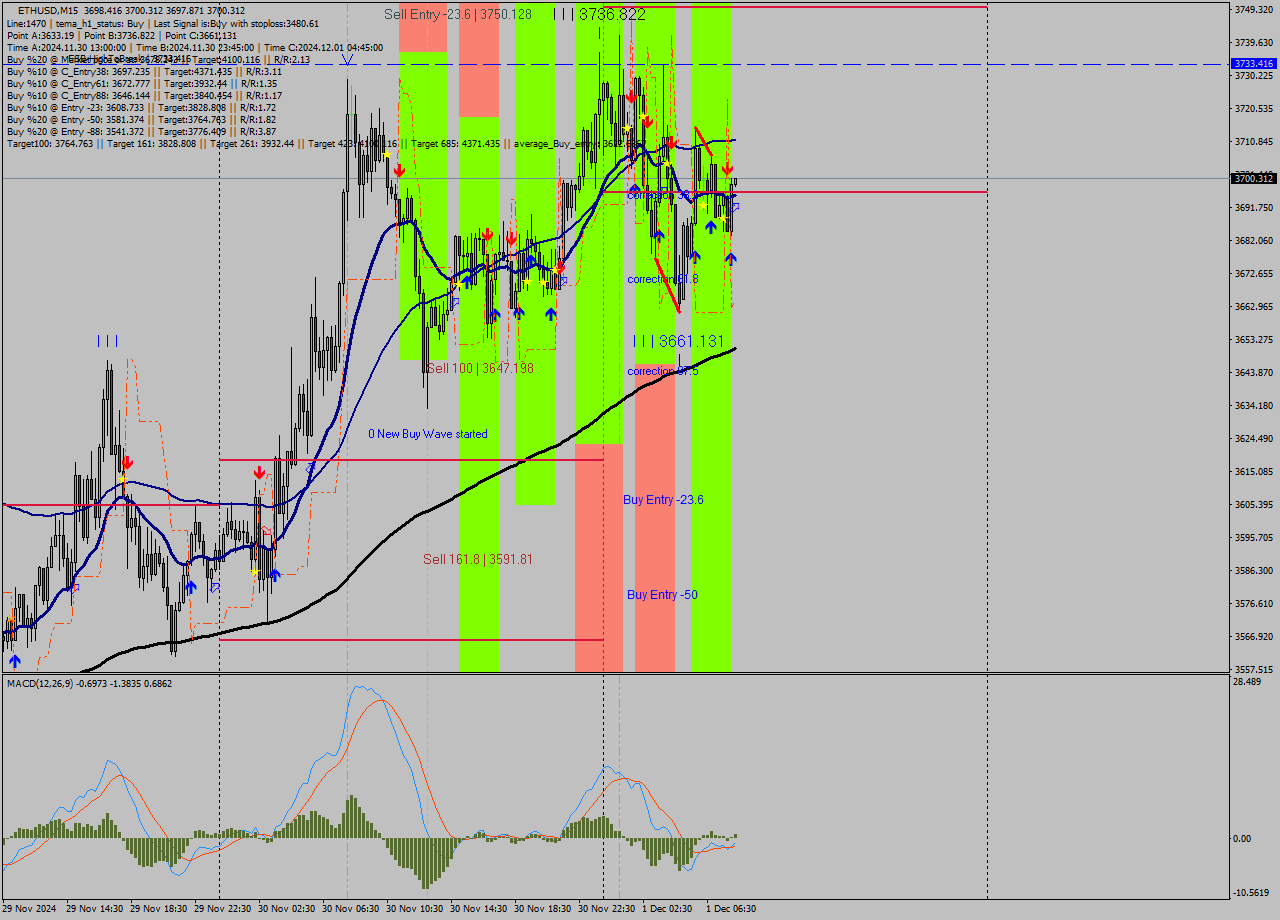
Task: Click the blue 3733.416 price level tag
Action: tap(1254, 64)
